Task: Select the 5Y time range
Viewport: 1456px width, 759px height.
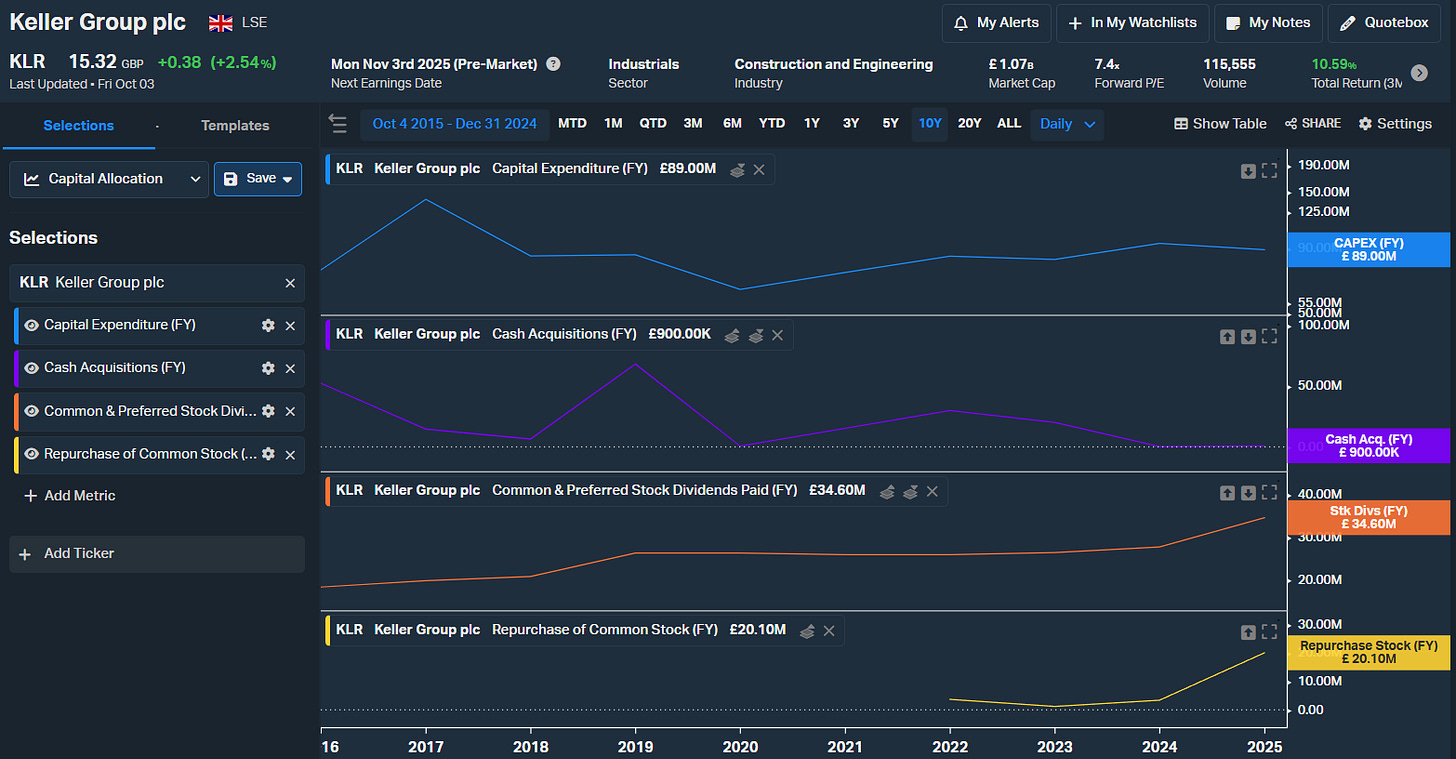Action: click(890, 124)
